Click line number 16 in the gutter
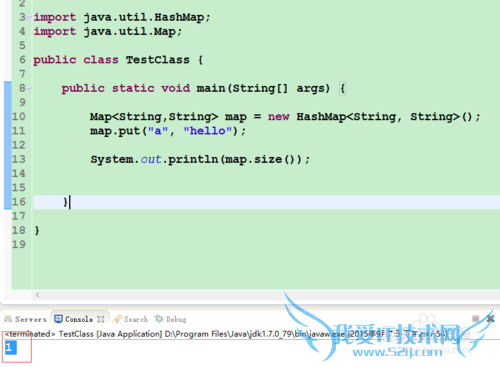 (x=19, y=202)
